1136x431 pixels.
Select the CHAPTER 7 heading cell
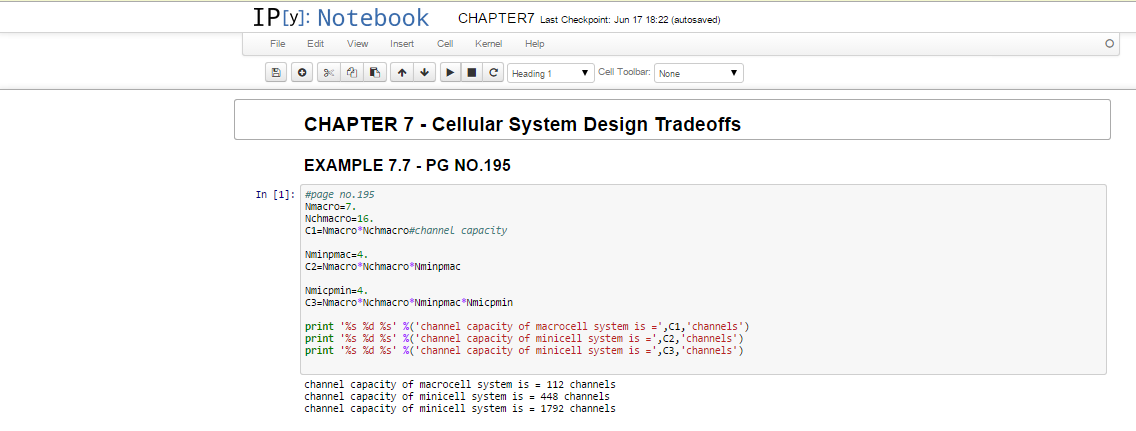pyautogui.click(x=671, y=124)
